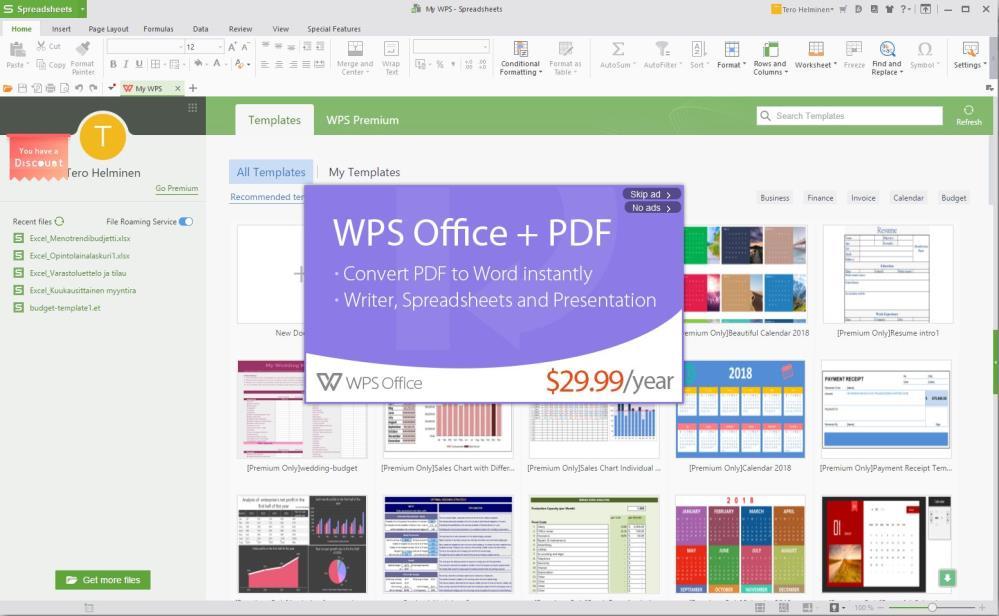Switch to the Review ribbon tab
This screenshot has width=999, height=616.
tap(240, 29)
